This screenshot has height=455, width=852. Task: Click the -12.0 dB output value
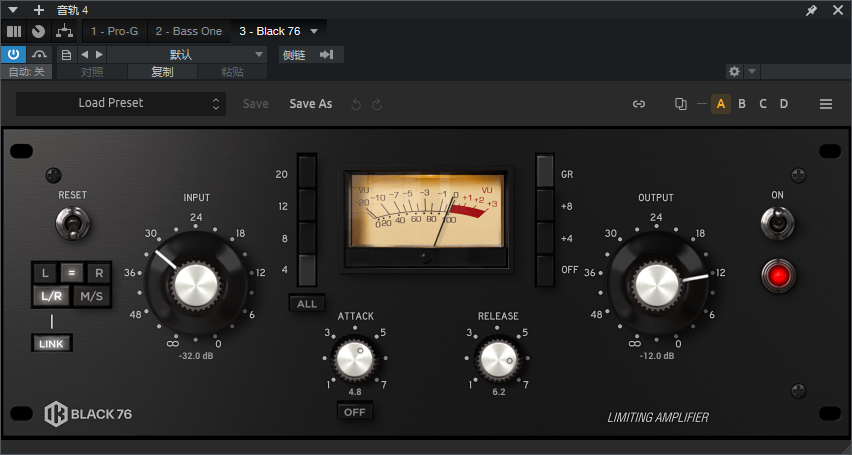click(657, 356)
